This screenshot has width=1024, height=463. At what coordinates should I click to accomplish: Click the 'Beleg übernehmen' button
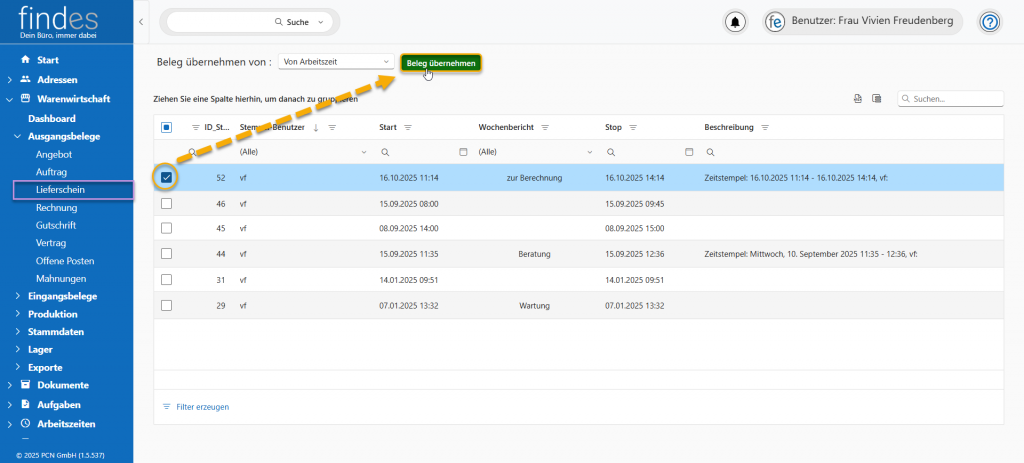coord(441,63)
